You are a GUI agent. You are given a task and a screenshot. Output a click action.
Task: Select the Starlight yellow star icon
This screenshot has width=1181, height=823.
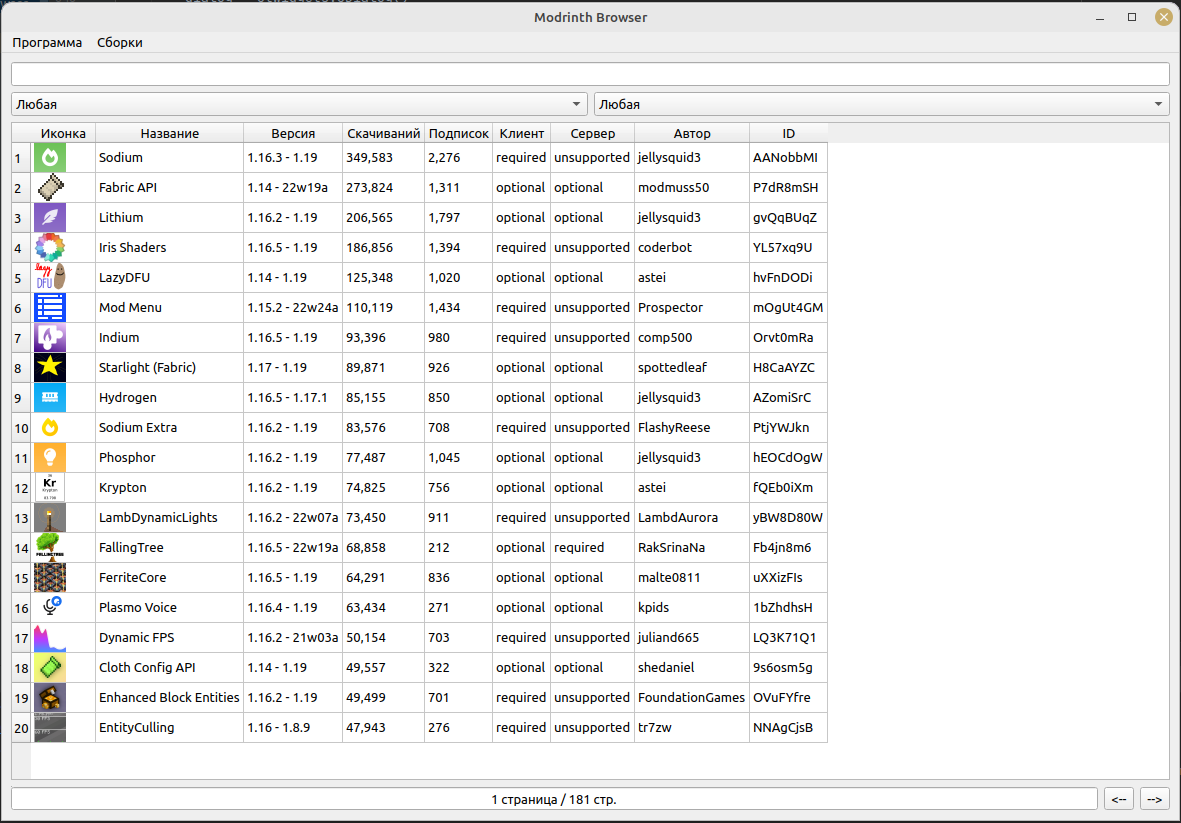tap(50, 368)
